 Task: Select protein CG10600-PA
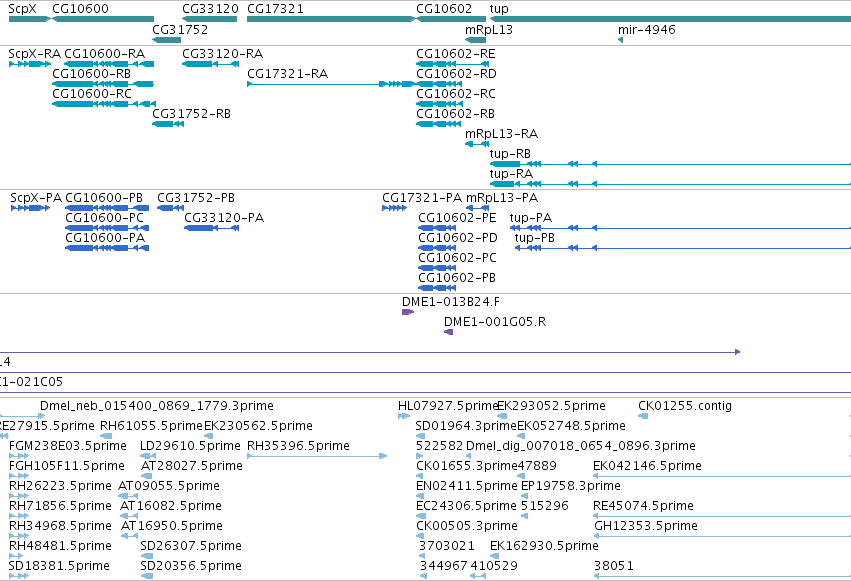[107, 248]
